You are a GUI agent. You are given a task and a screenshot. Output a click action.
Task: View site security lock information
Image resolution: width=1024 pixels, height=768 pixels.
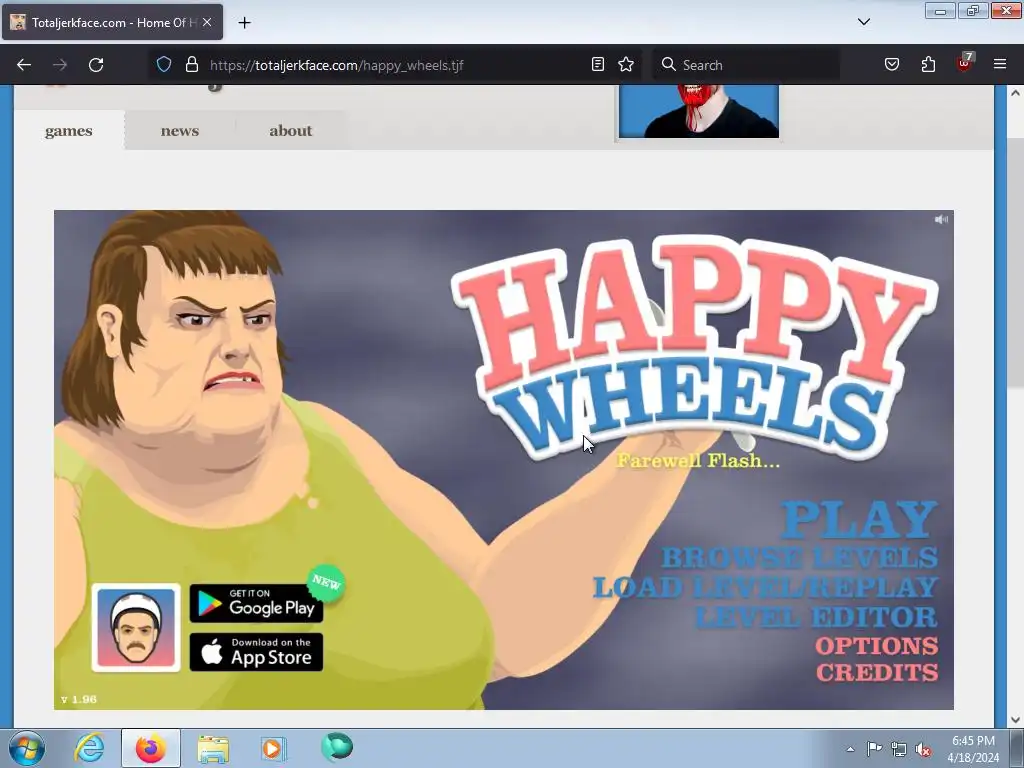(191, 65)
